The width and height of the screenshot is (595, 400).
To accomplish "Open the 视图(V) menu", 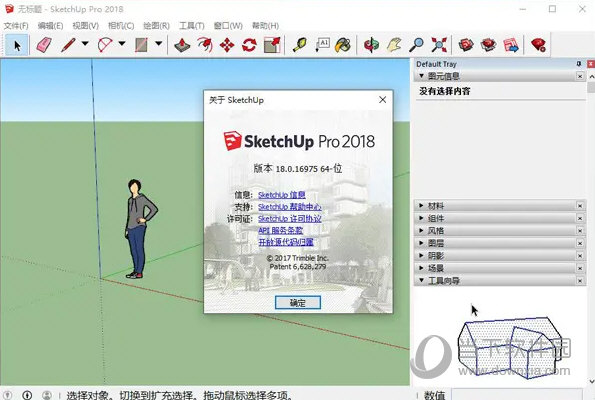I will (86, 26).
